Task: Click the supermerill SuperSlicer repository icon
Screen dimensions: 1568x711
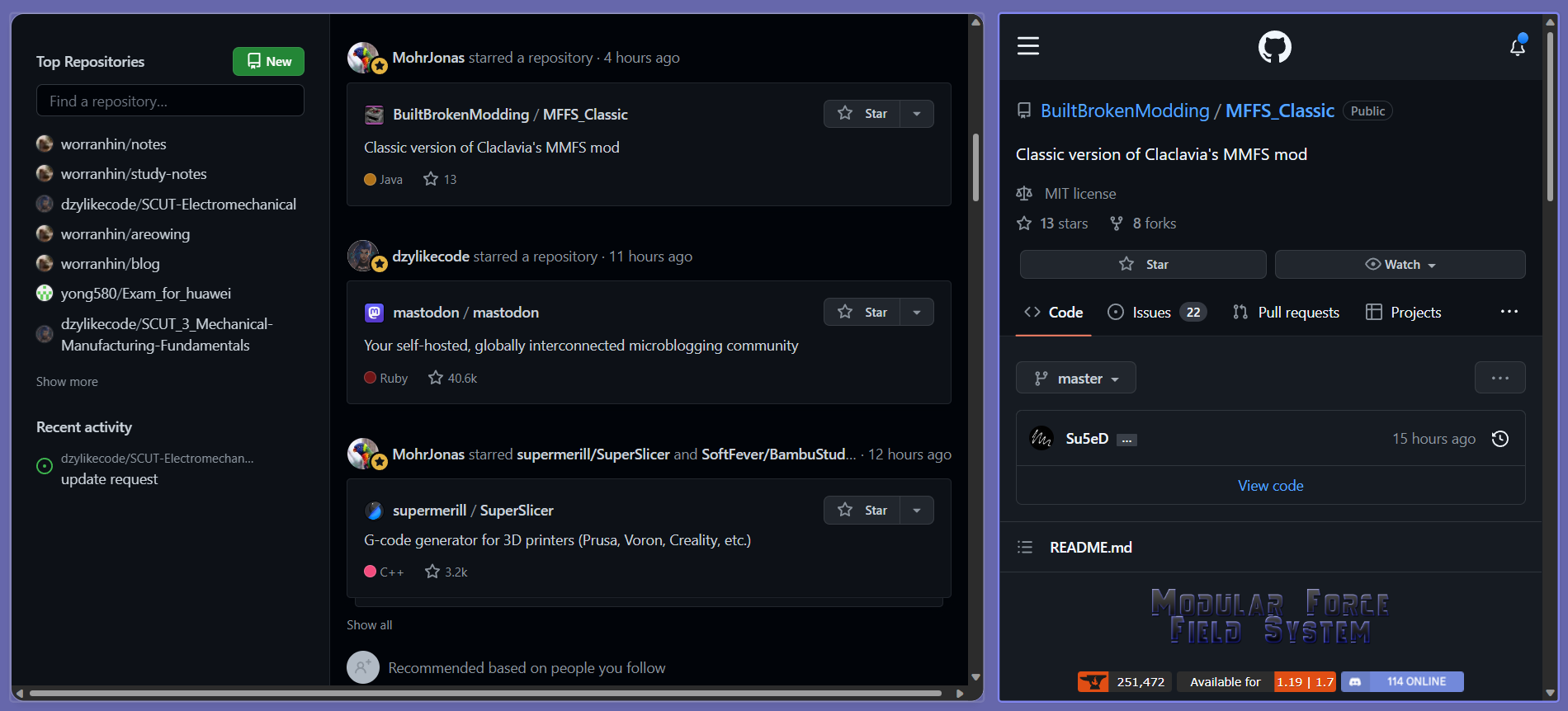Action: pyautogui.click(x=374, y=511)
